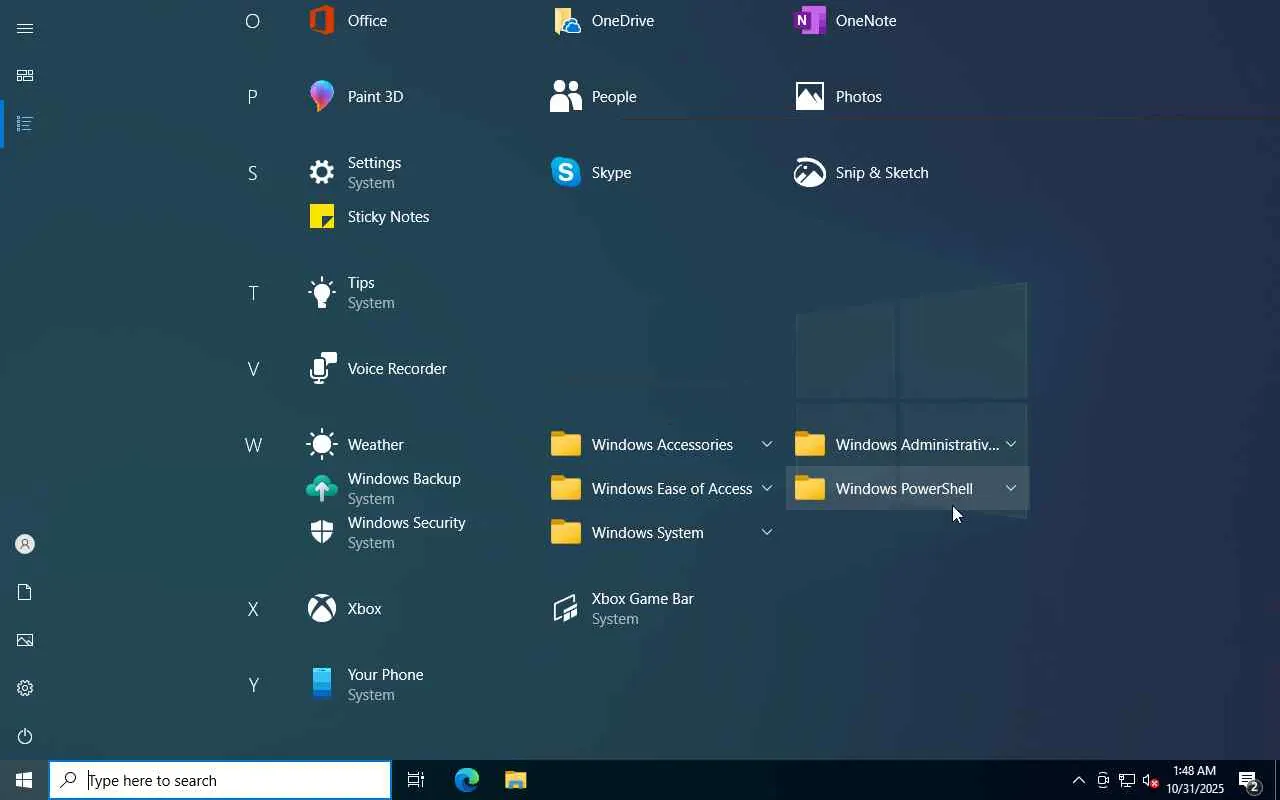This screenshot has width=1280, height=800.
Task: Open the People app icon
Action: (x=566, y=96)
